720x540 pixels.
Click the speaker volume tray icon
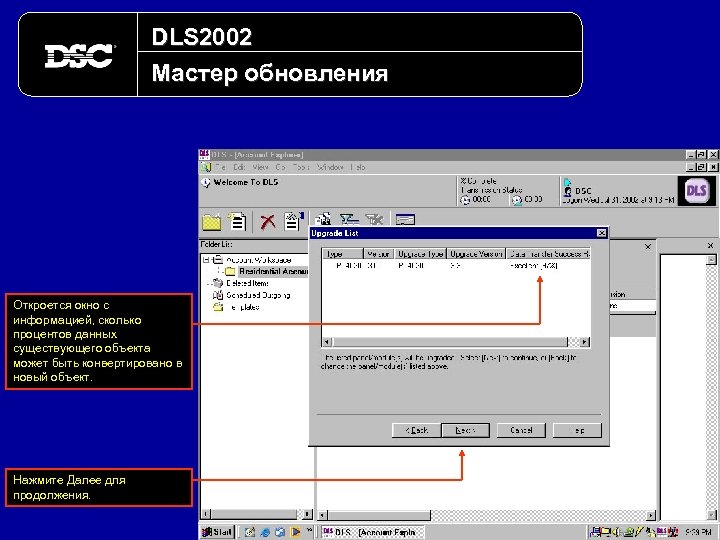[x=617, y=532]
